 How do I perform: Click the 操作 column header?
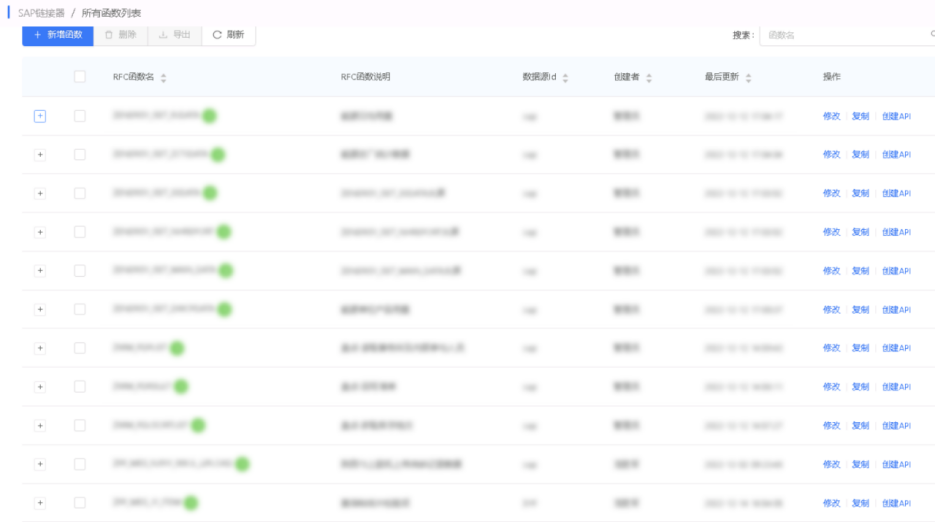tap(832, 77)
